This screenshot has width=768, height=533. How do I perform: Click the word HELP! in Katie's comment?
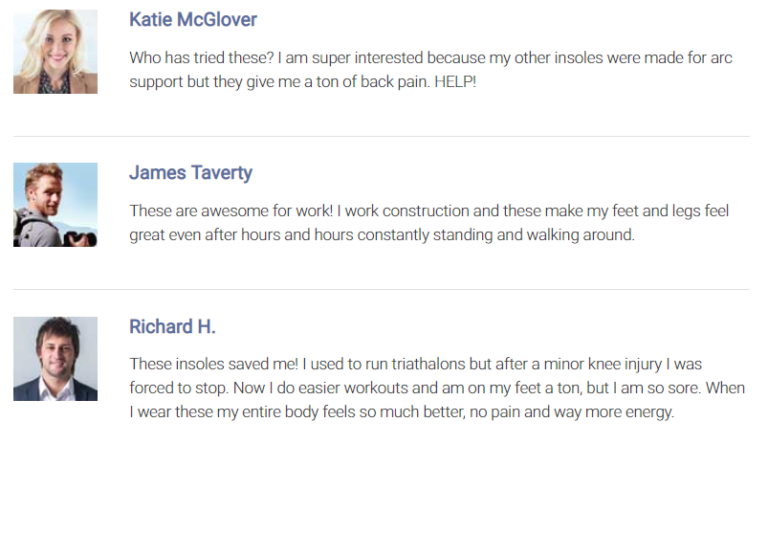[455, 81]
